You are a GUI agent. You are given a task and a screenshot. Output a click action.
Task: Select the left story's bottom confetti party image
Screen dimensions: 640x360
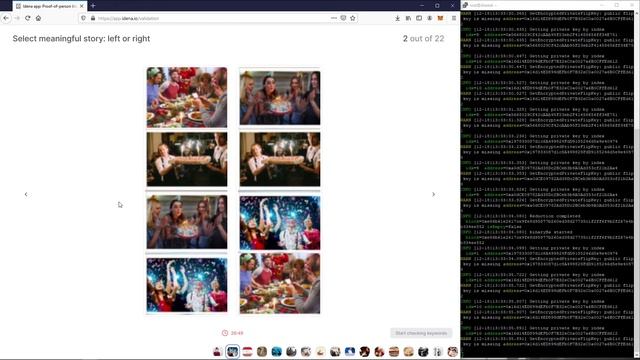187,285
